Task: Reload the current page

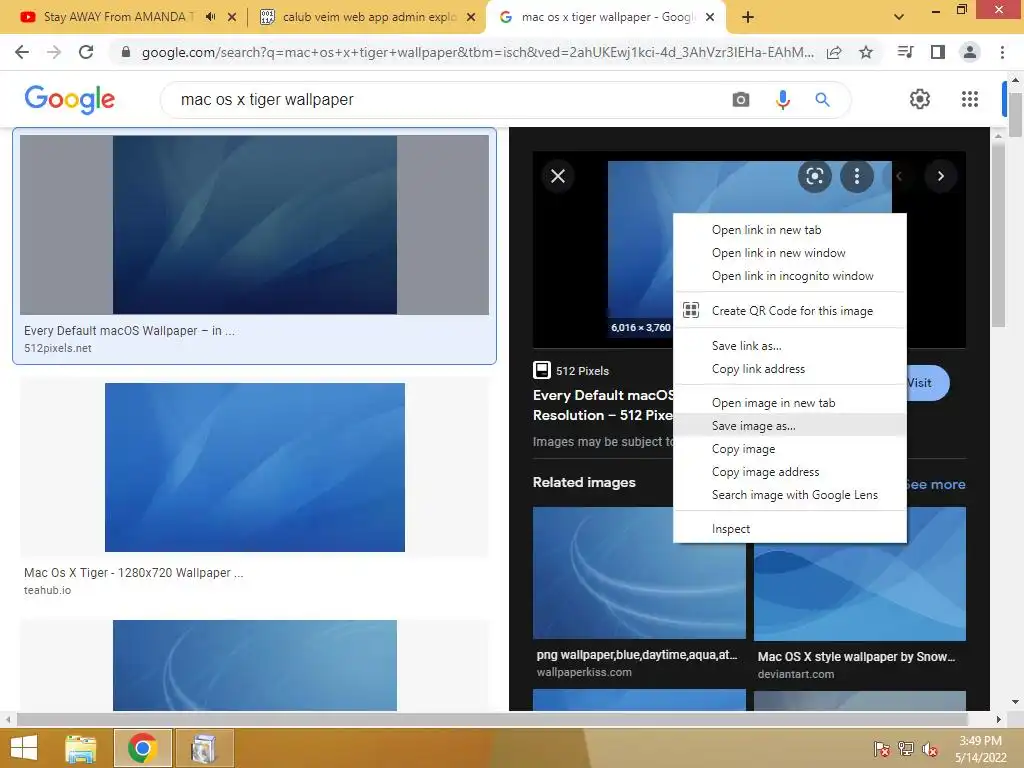Action: (x=86, y=52)
